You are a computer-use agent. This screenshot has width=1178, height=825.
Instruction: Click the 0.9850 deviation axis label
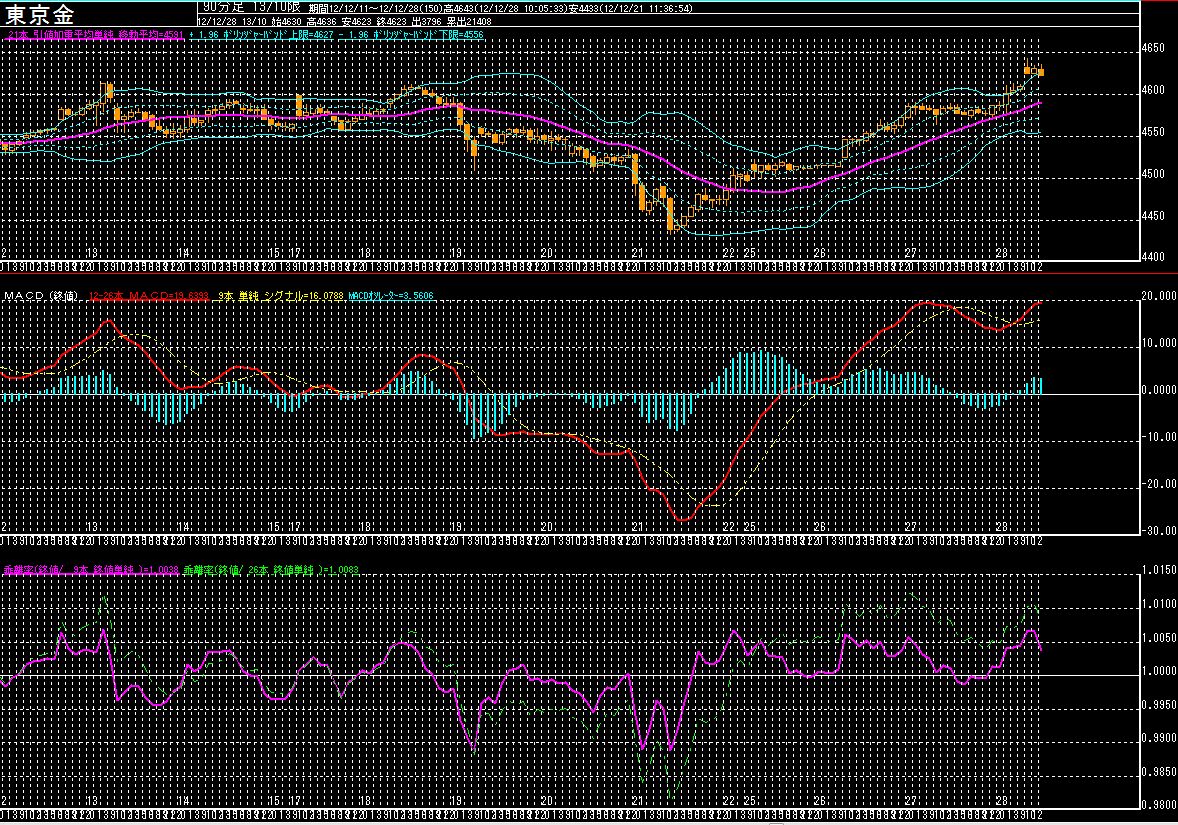point(1158,772)
